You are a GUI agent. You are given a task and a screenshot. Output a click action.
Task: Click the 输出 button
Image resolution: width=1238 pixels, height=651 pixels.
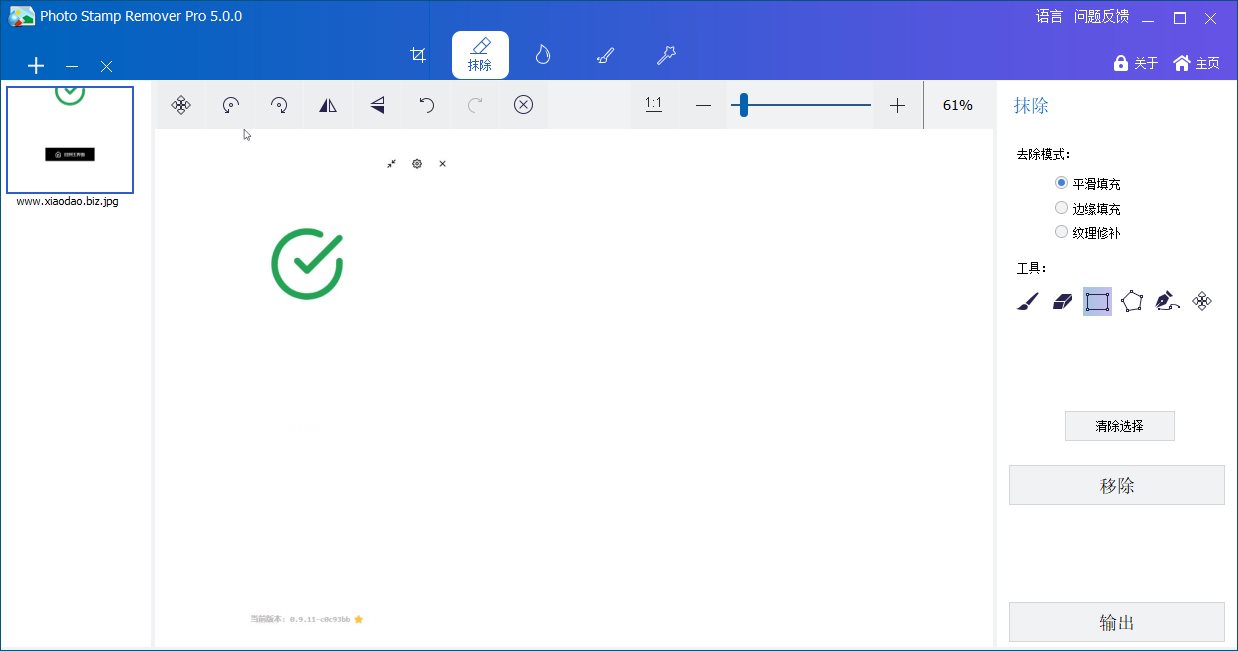pyautogui.click(x=1116, y=622)
